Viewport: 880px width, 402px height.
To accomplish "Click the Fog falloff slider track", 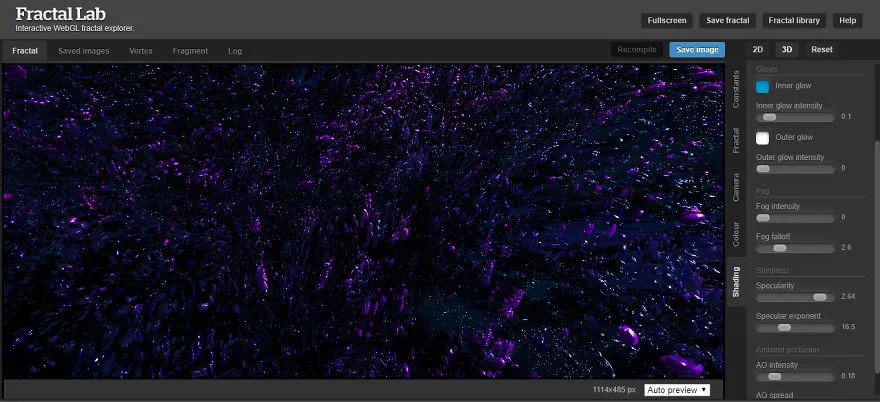I will point(795,248).
